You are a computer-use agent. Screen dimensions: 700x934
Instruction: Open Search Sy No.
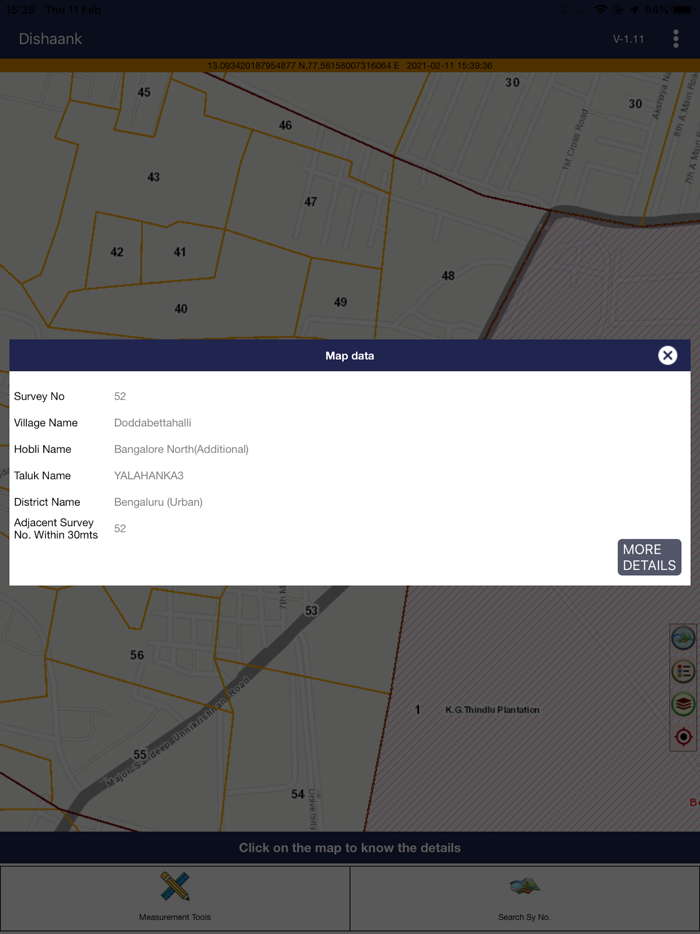tap(524, 898)
